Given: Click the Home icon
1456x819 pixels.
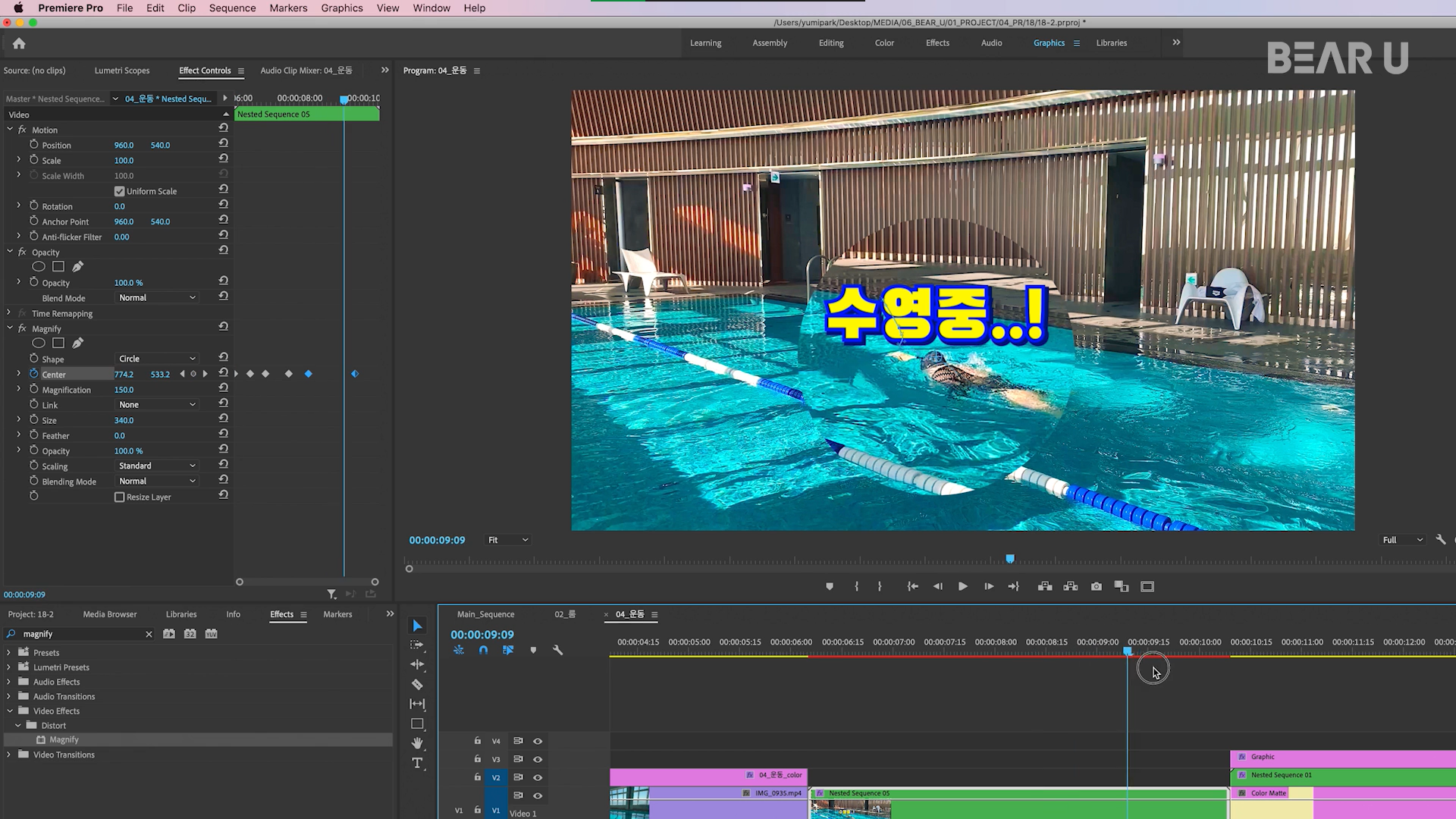Looking at the screenshot, I should [19, 43].
